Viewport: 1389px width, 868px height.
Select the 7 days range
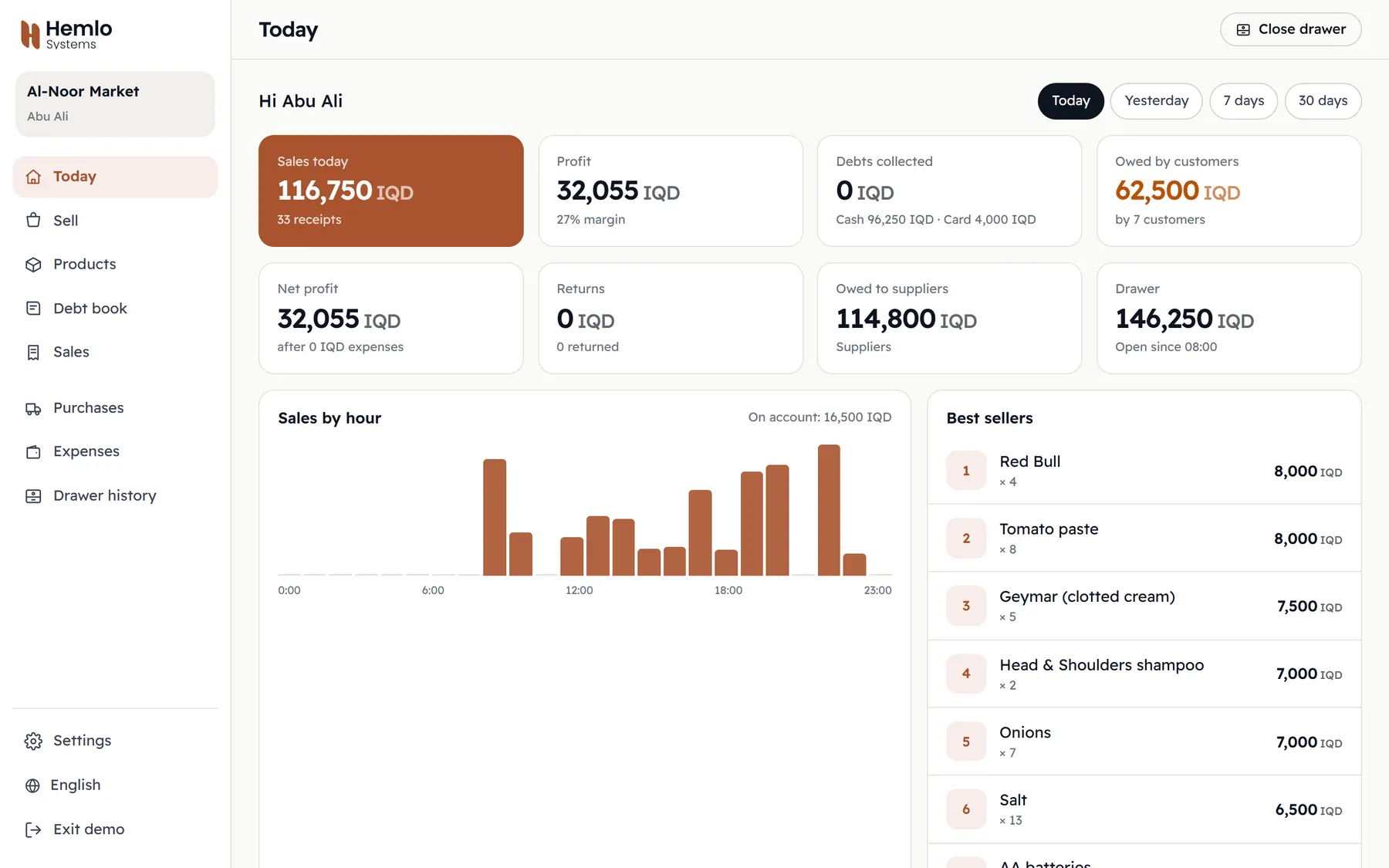[x=1243, y=101]
